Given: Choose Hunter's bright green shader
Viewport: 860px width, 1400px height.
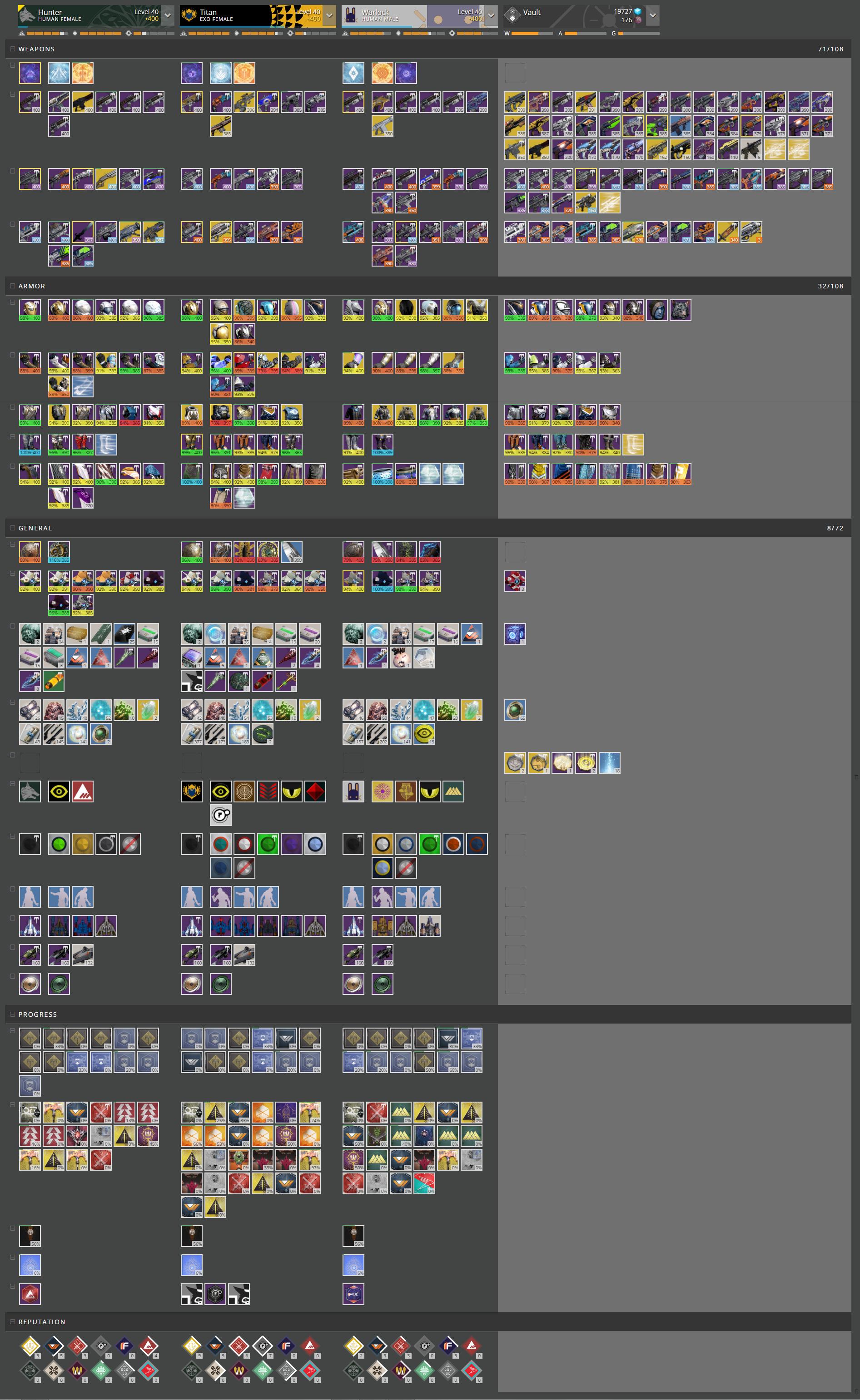Looking at the screenshot, I should 59,844.
